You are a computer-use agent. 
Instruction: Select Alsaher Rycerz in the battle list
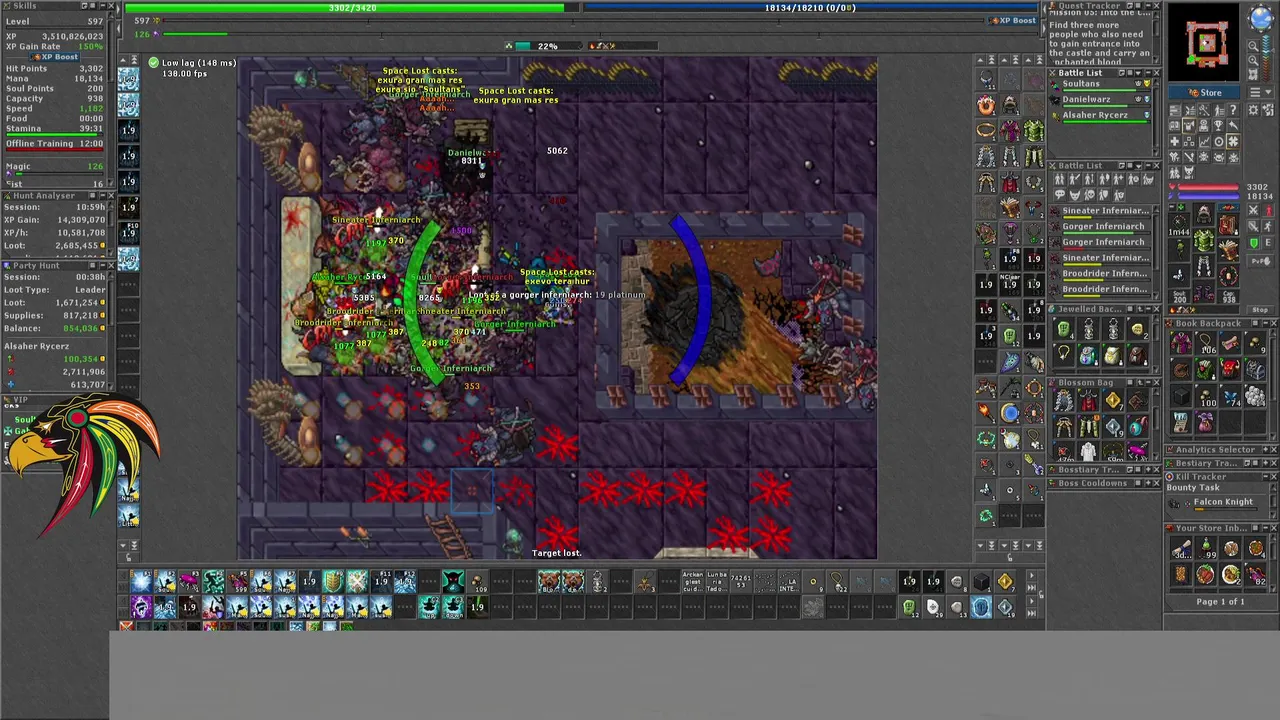(1100, 116)
